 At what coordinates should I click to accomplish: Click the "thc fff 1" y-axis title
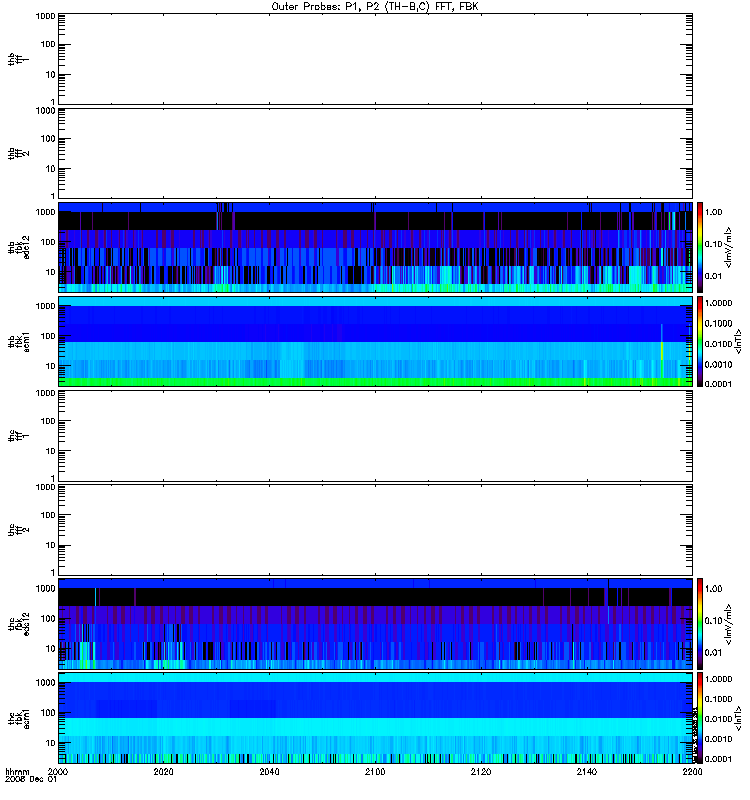tap(18, 436)
